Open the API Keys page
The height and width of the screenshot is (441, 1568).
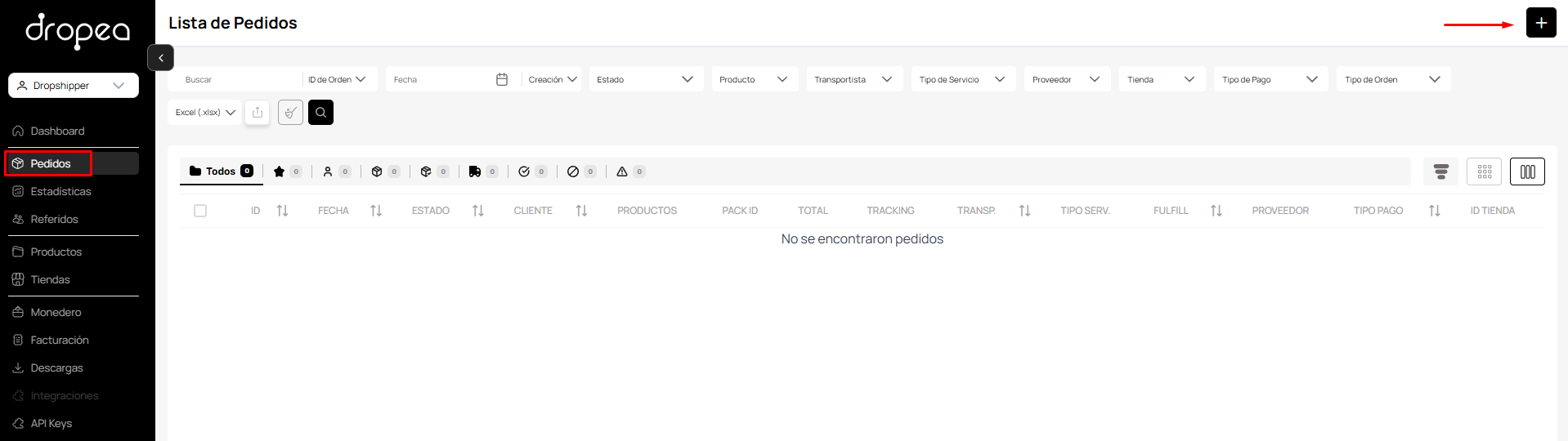[x=51, y=423]
